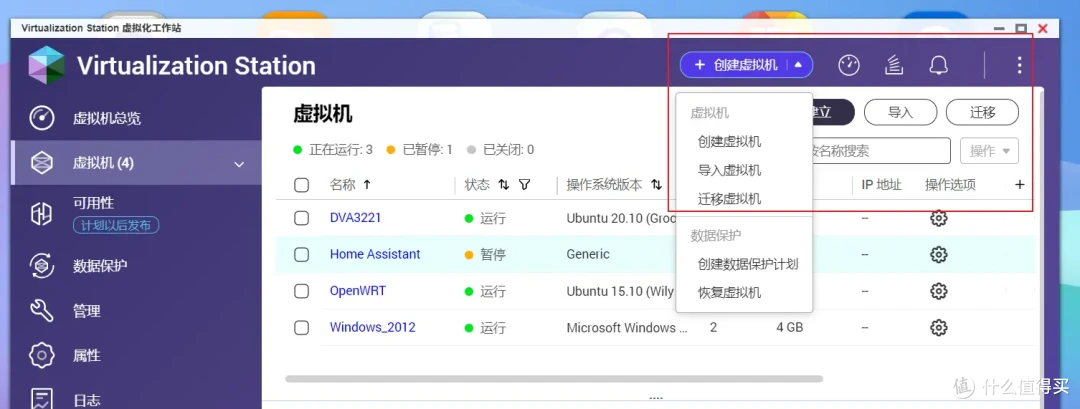Click the logs sidebar icon
This screenshot has width=1080, height=409.
pyautogui.click(x=42, y=399)
